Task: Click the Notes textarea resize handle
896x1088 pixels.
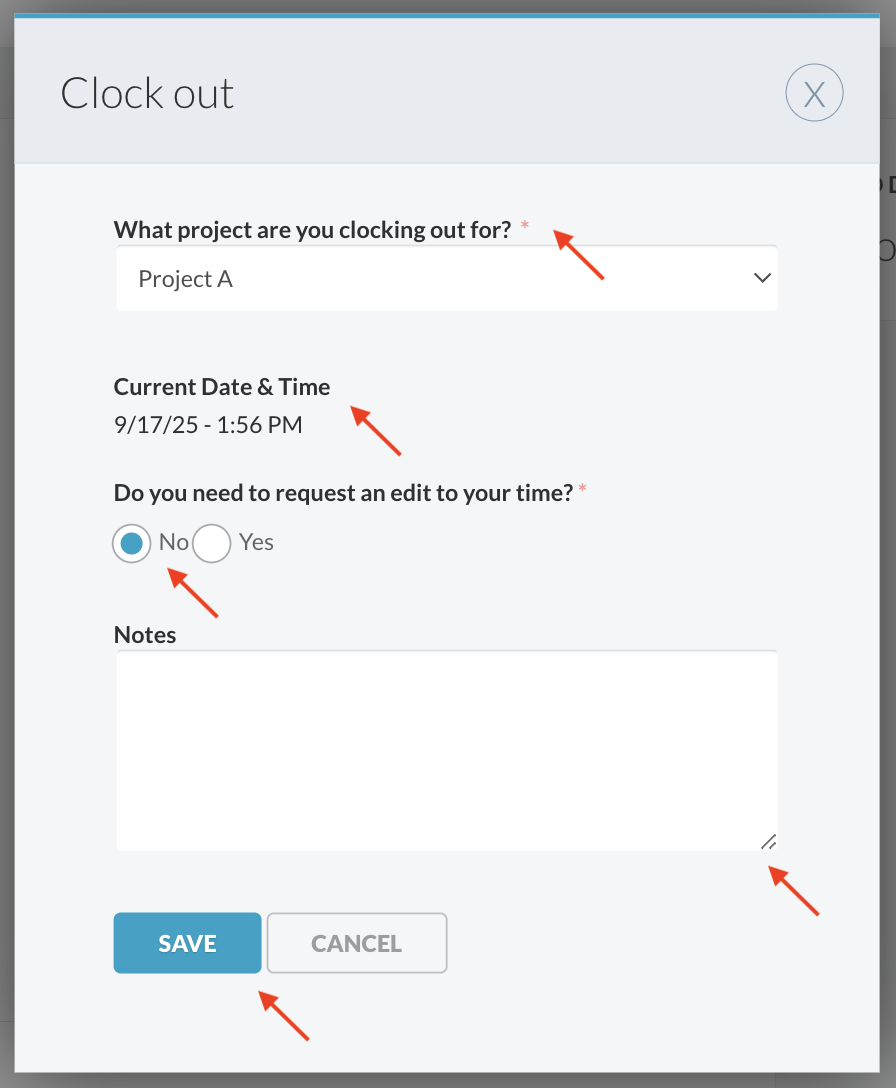Action: point(768,842)
